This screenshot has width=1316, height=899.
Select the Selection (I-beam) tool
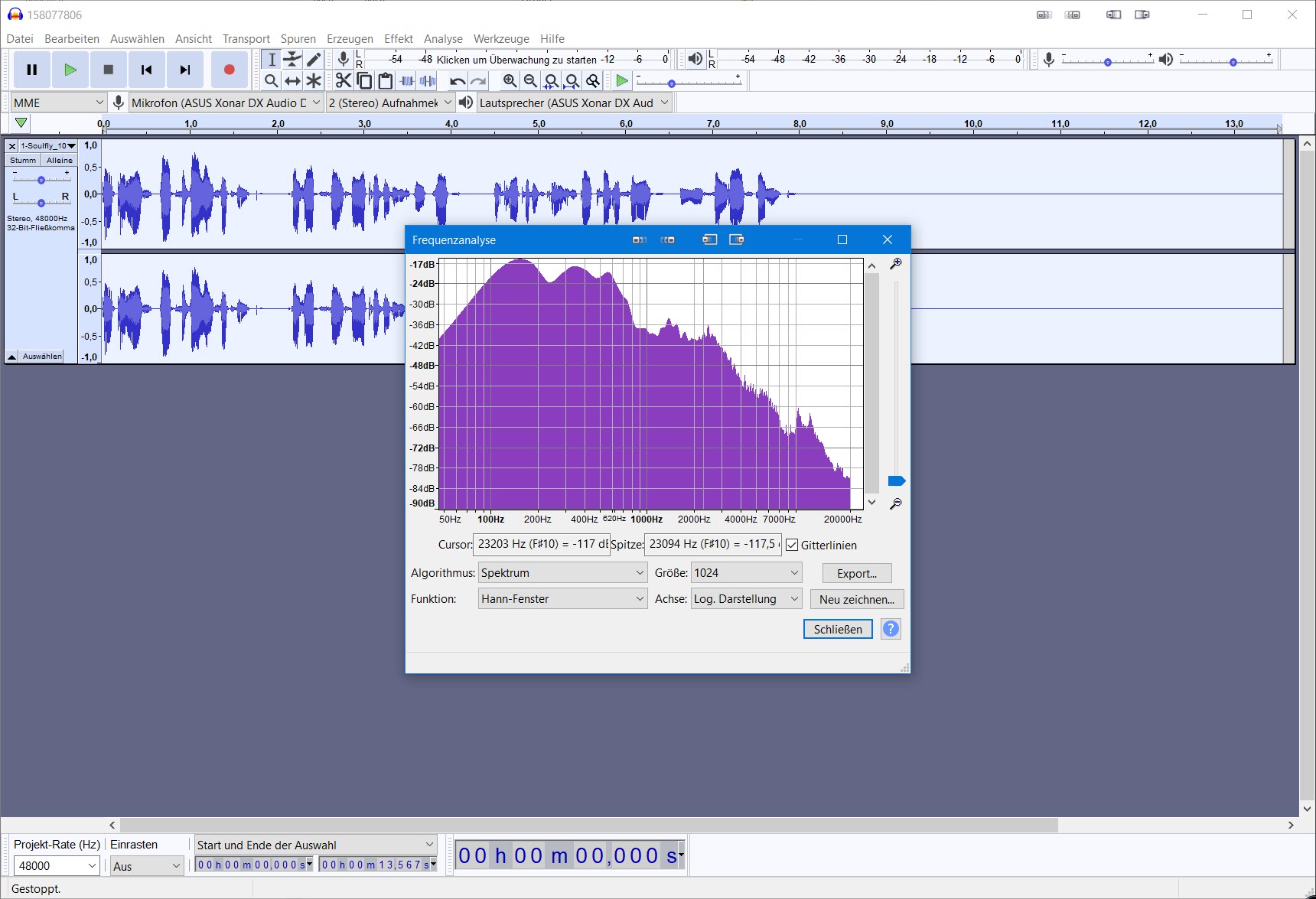pyautogui.click(x=272, y=60)
